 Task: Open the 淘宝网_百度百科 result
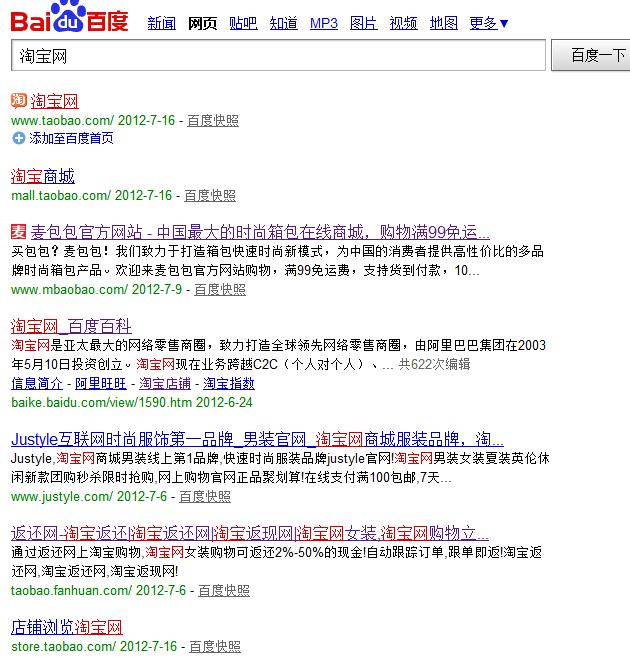tap(71, 326)
